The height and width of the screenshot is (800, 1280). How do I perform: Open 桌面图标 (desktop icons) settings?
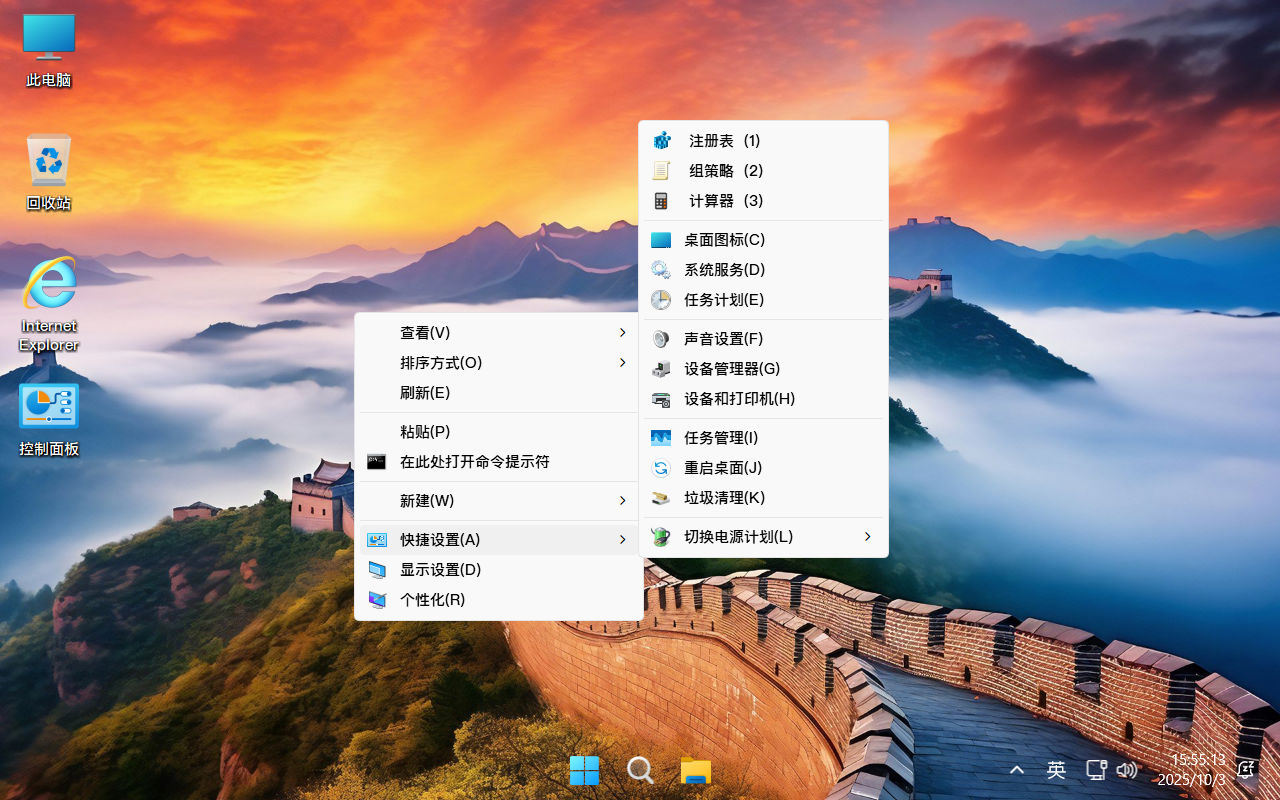(723, 239)
